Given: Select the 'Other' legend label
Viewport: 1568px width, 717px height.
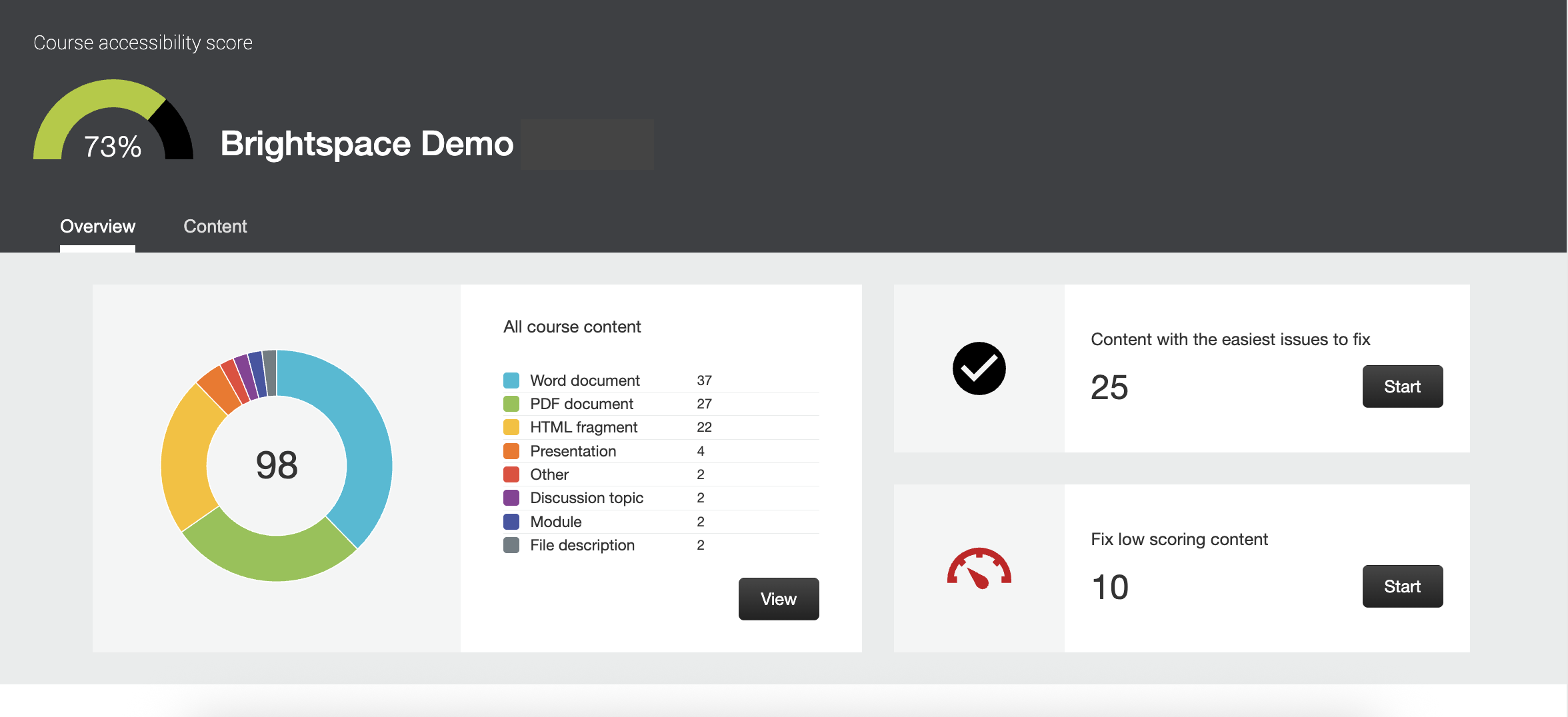Looking at the screenshot, I should coord(549,474).
